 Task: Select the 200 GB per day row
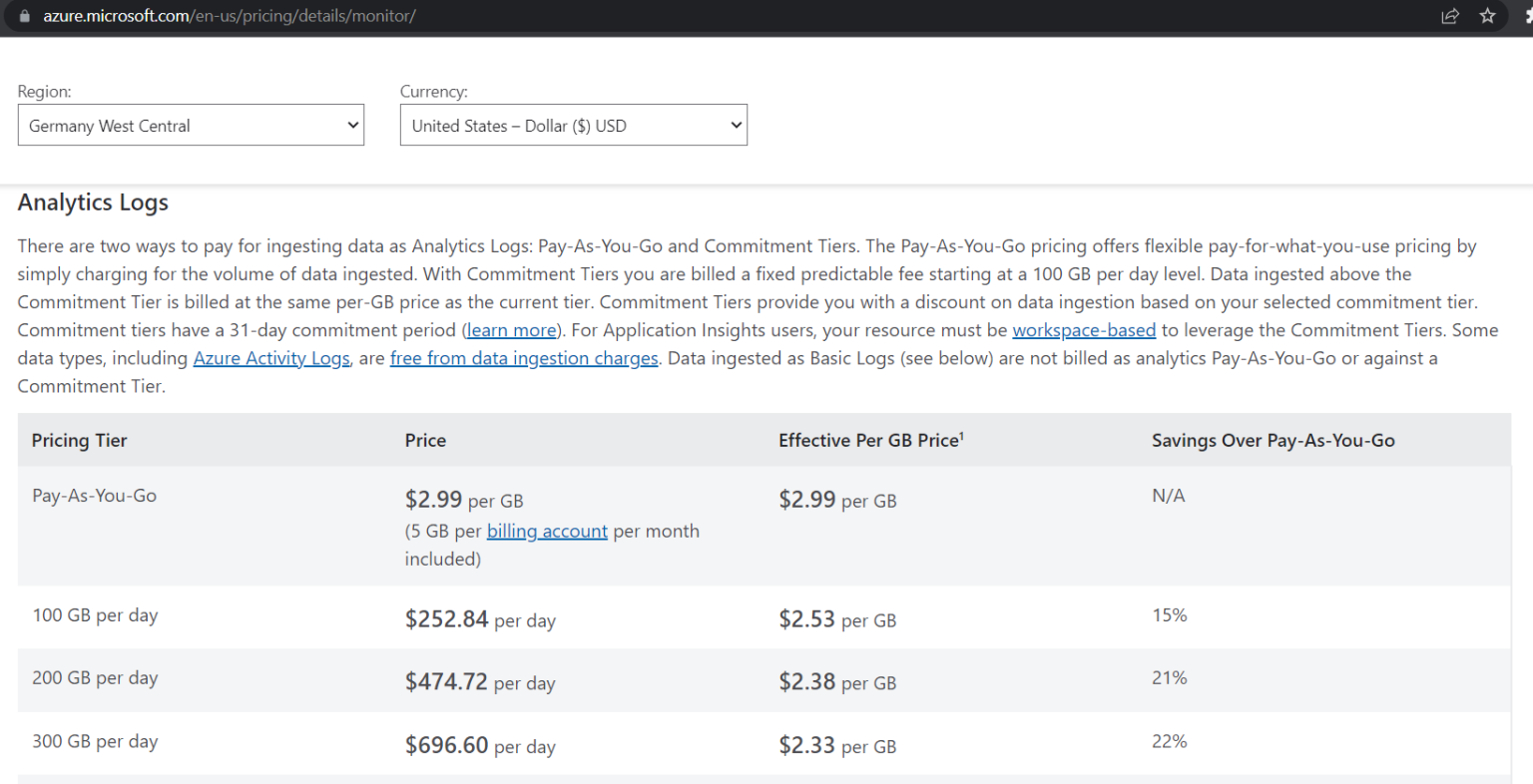click(x=765, y=680)
